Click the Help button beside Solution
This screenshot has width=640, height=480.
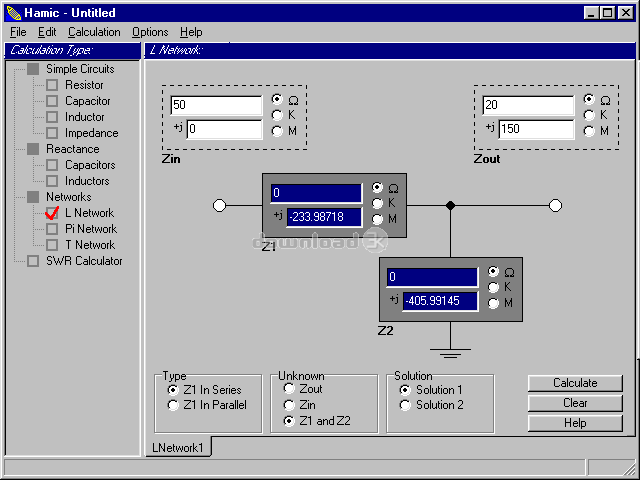pyautogui.click(x=575, y=423)
